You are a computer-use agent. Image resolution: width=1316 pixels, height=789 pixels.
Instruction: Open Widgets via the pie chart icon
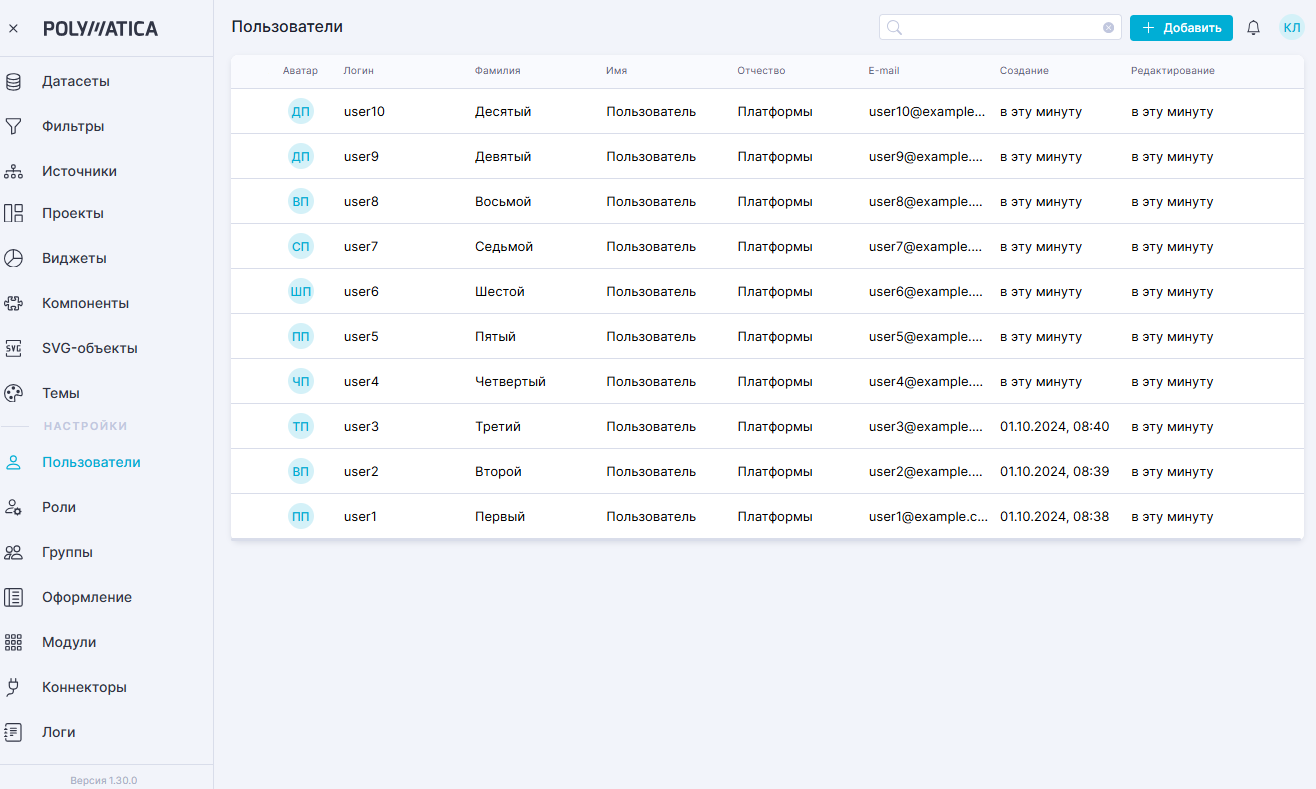[x=14, y=258]
